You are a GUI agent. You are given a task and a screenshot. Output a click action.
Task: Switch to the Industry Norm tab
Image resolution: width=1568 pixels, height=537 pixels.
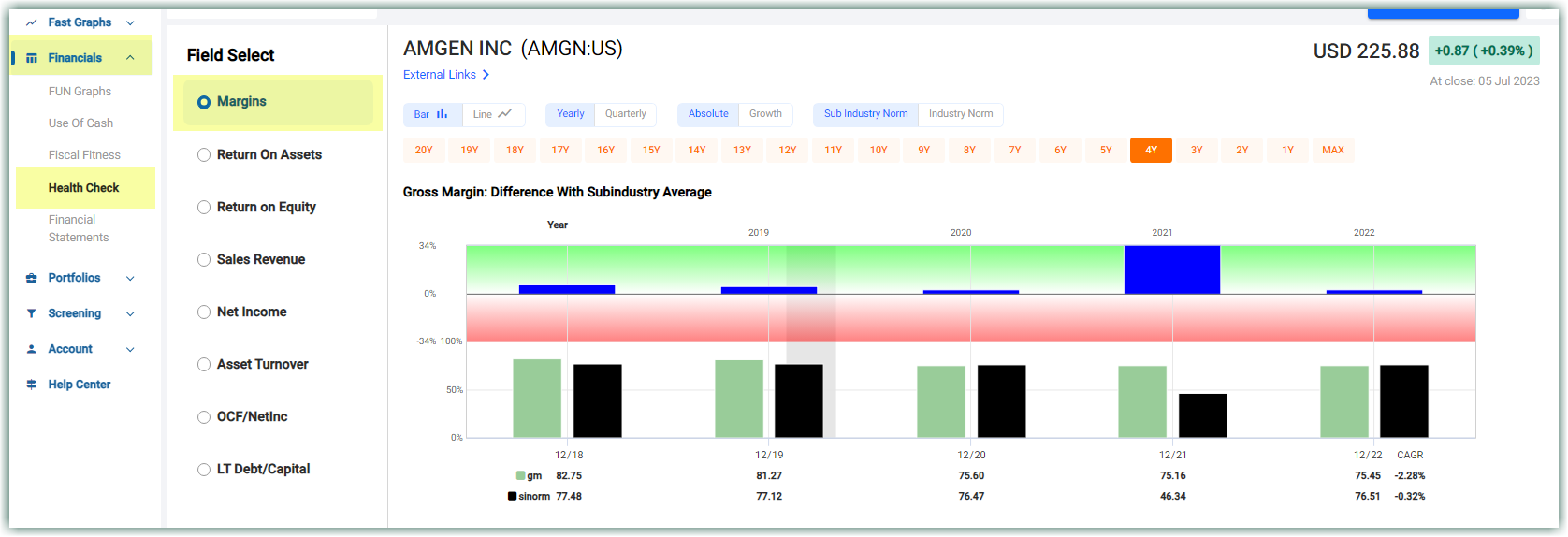961,114
